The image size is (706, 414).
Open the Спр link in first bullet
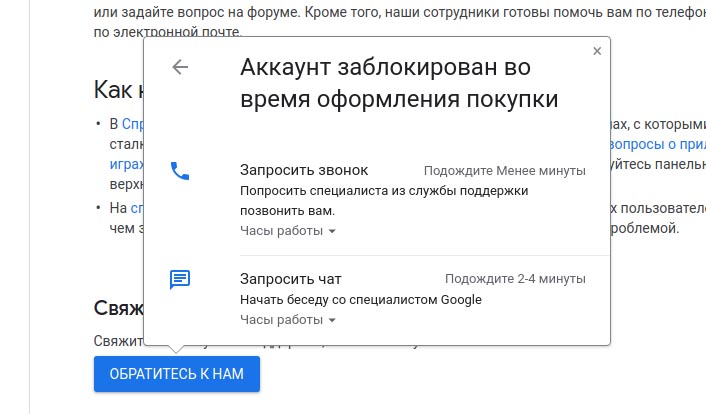132,124
